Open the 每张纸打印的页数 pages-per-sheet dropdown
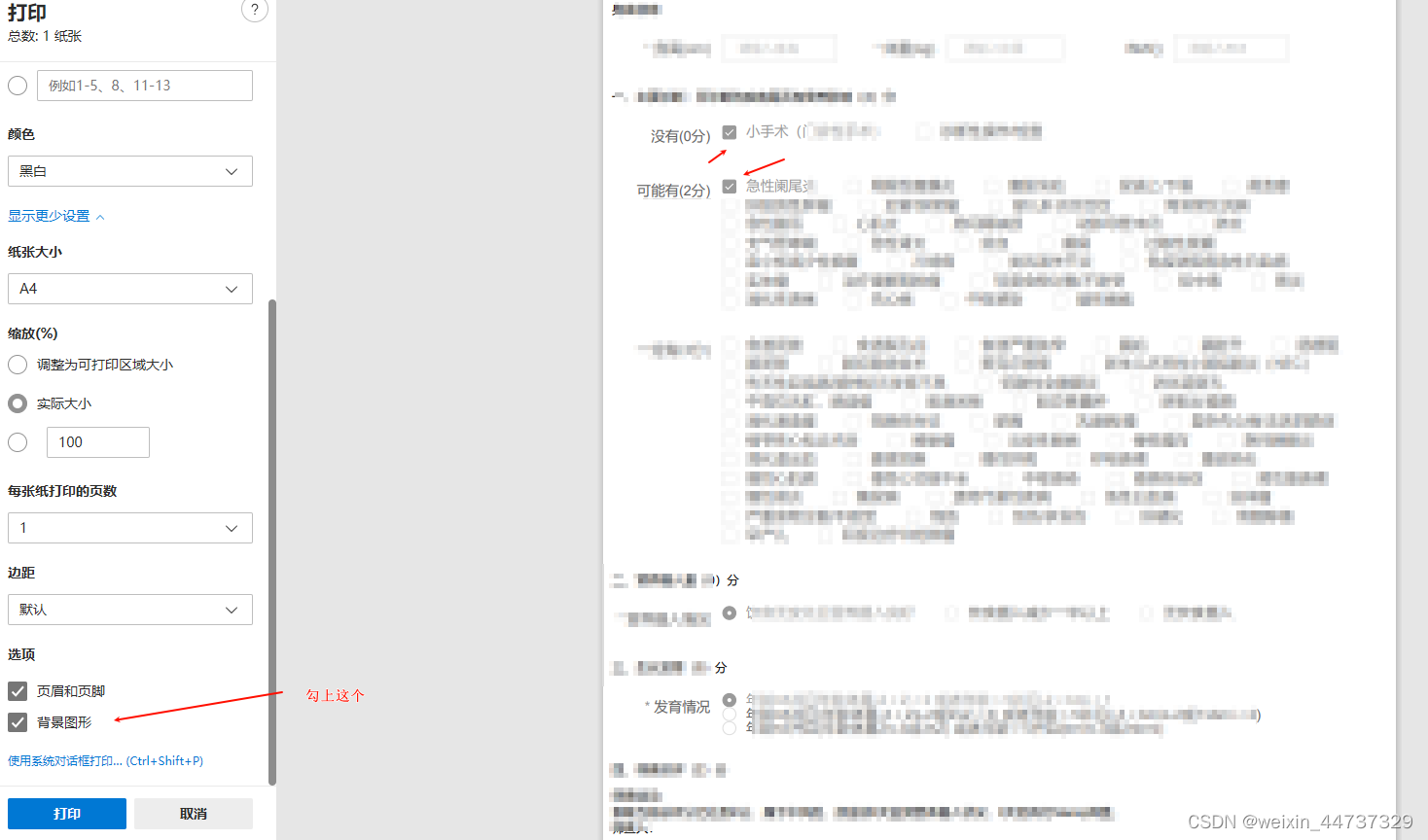 [x=129, y=528]
